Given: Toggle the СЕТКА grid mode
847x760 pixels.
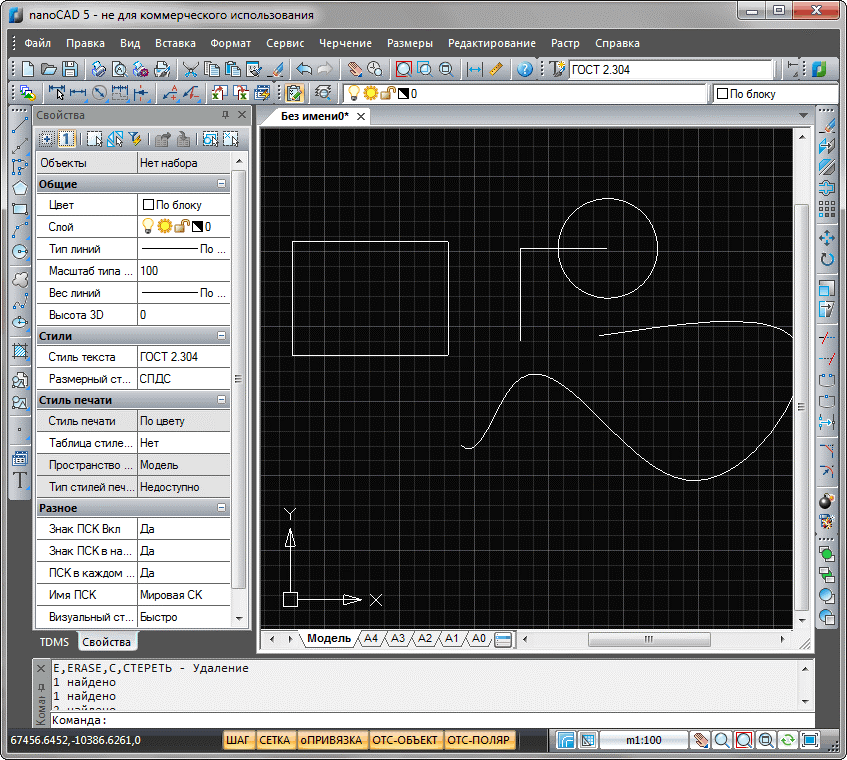Looking at the screenshot, I should [274, 741].
